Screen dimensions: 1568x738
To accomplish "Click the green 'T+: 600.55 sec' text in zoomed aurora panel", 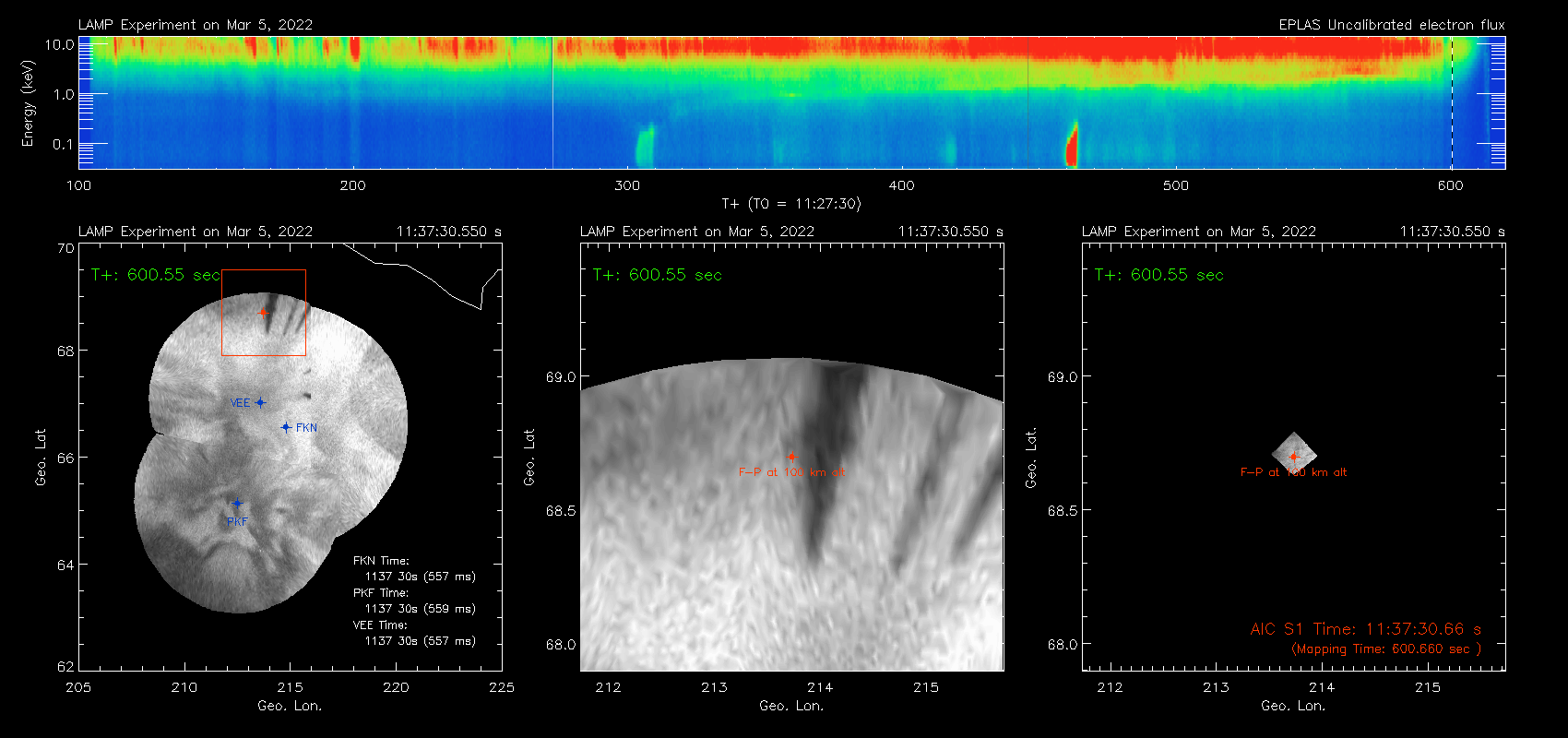I will click(x=658, y=275).
